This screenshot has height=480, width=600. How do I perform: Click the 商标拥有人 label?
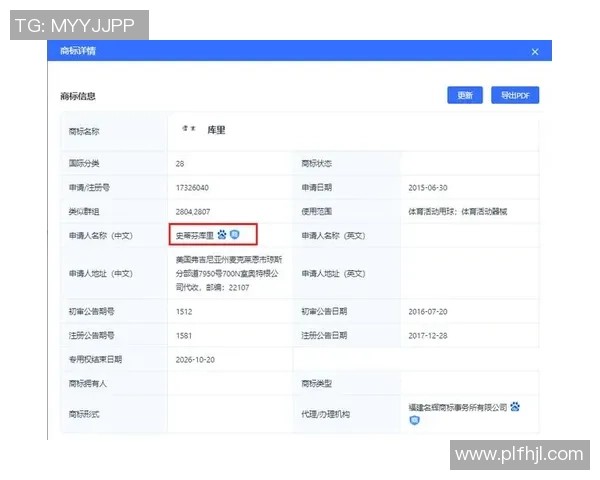tap(88, 384)
